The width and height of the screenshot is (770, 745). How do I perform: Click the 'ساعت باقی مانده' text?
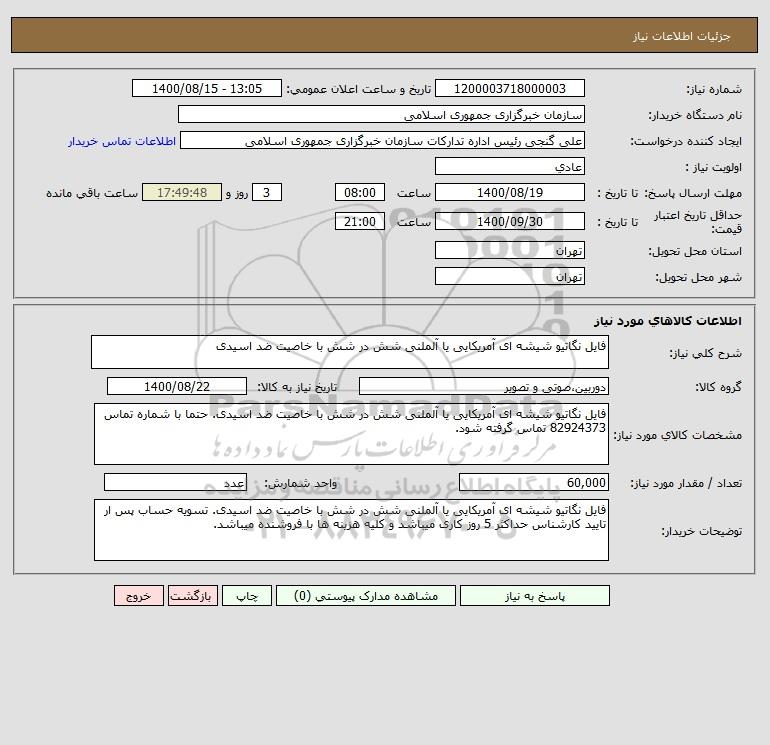(x=92, y=193)
